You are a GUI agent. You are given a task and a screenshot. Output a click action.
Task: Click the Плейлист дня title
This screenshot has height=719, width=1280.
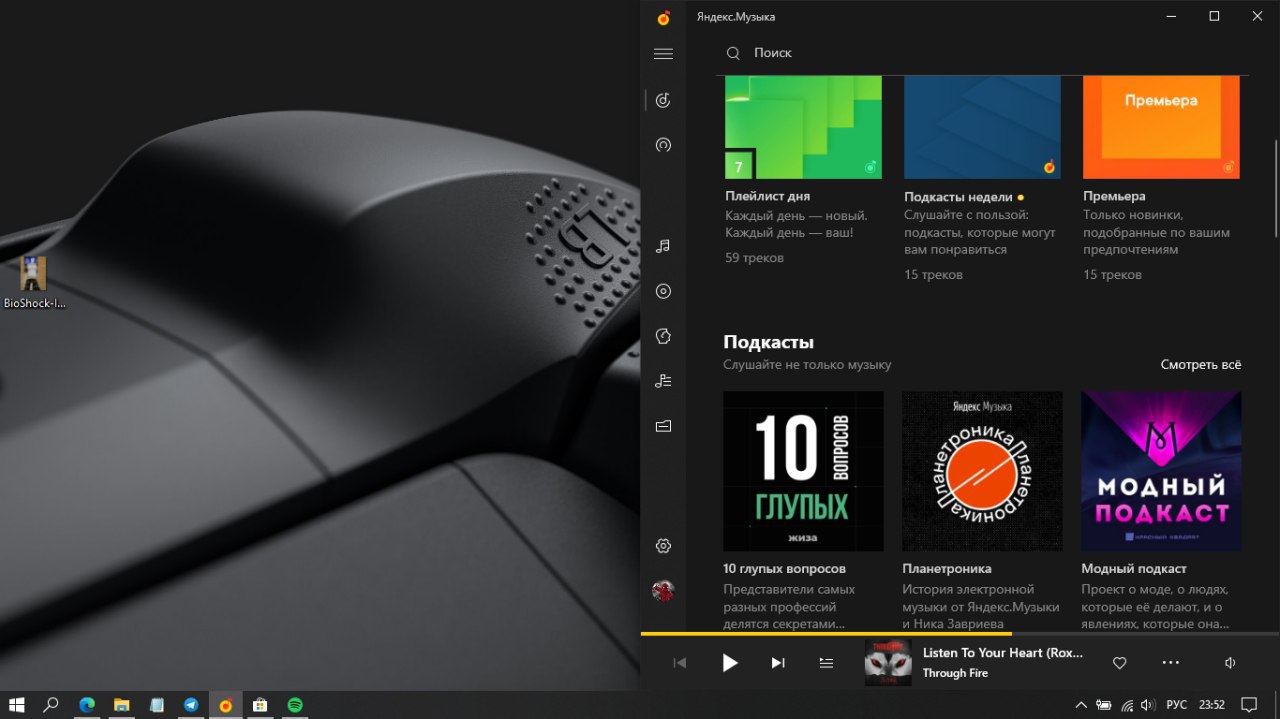pyautogui.click(x=768, y=196)
